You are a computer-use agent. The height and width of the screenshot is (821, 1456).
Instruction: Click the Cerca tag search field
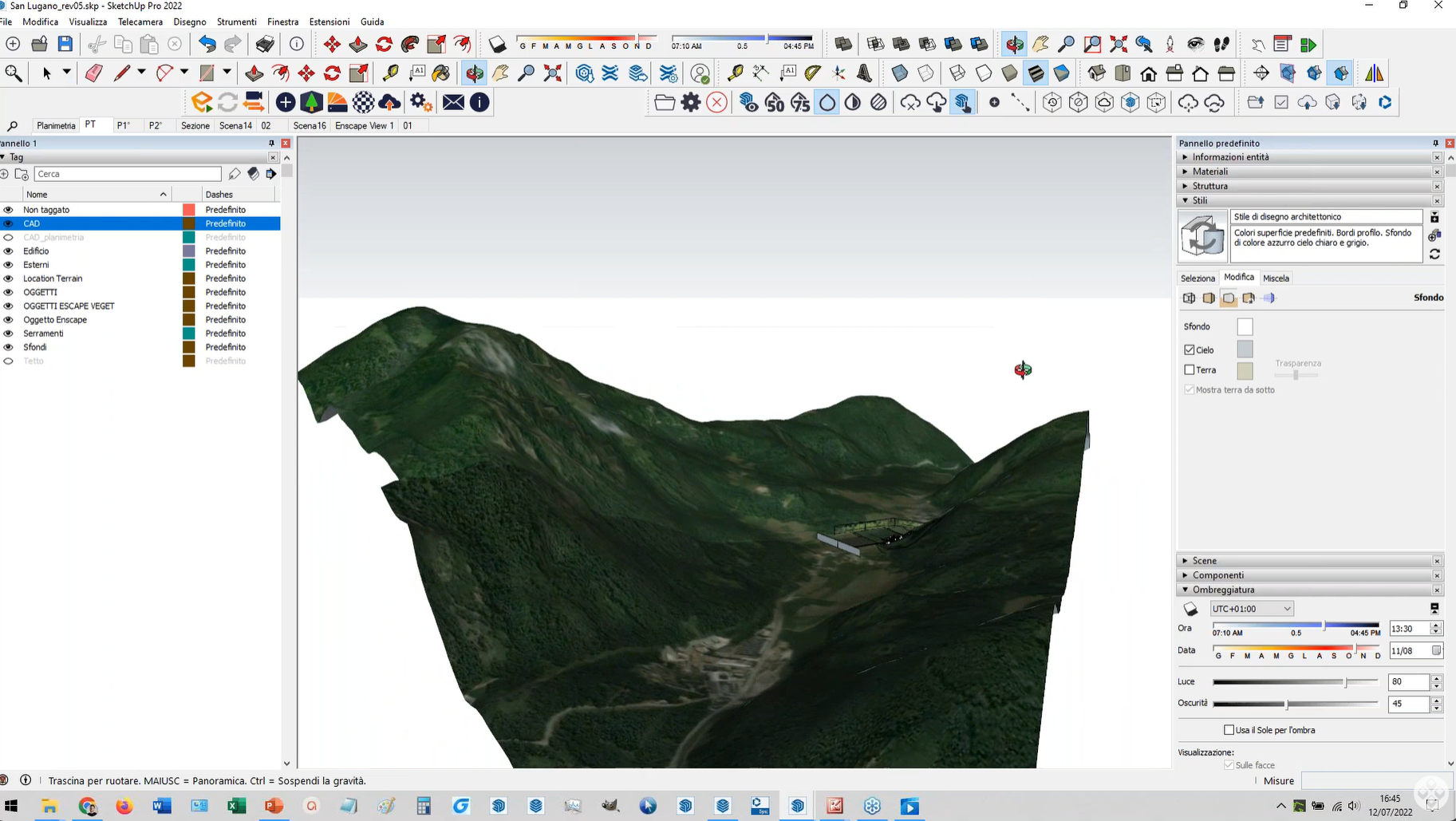[128, 174]
